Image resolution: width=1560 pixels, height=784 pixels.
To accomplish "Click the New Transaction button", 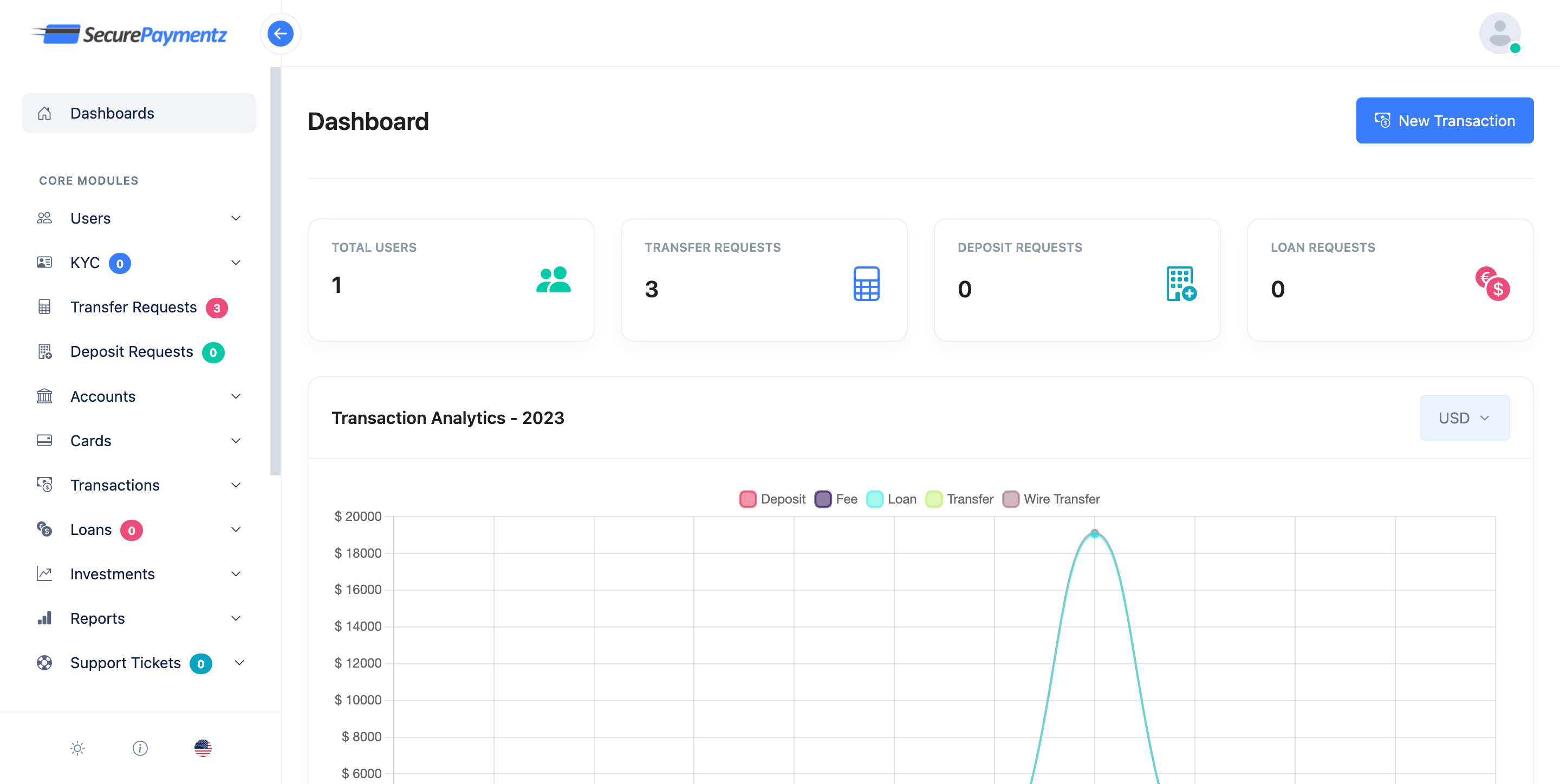I will click(1444, 121).
